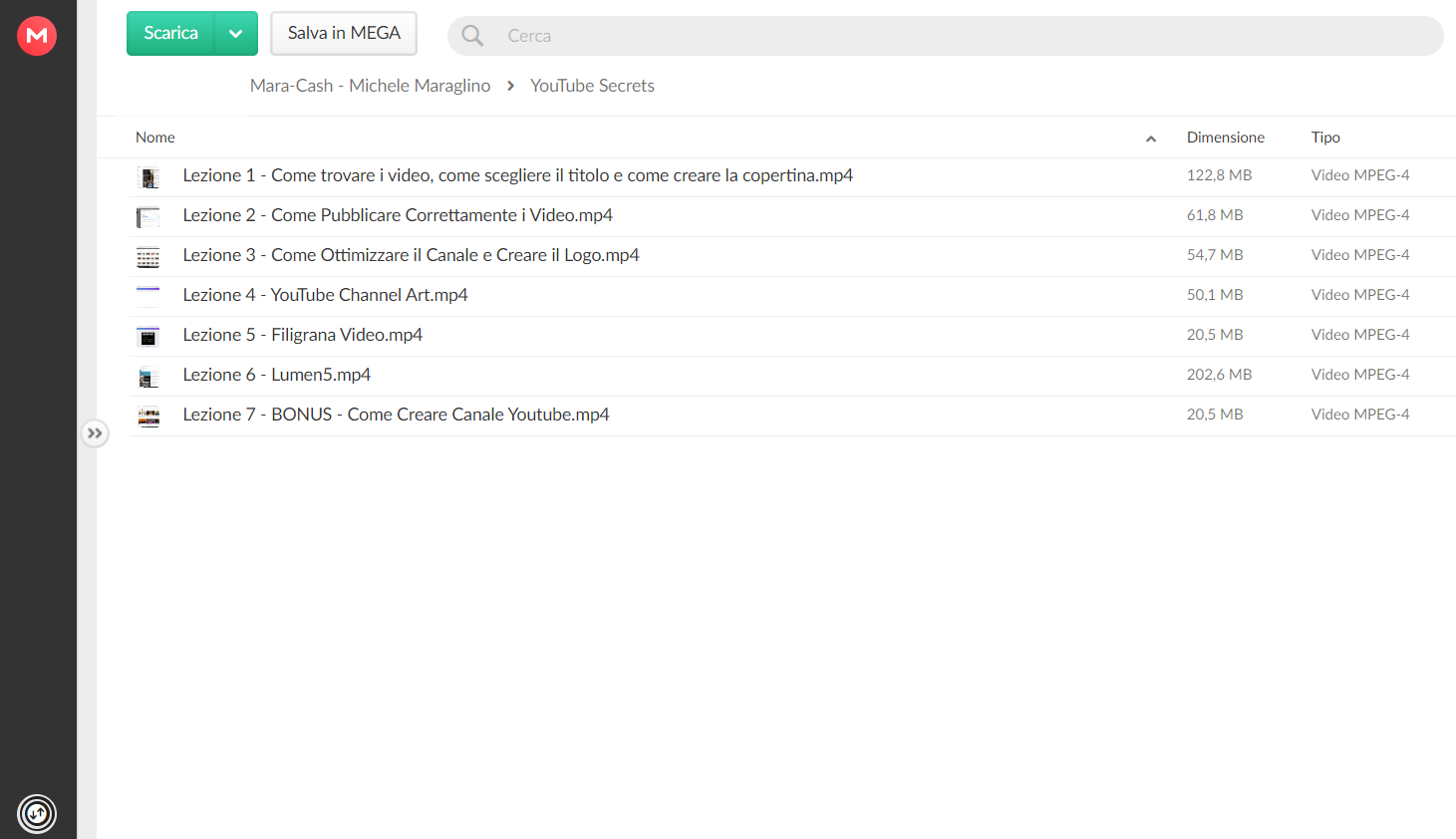The image size is (1456, 839).
Task: Open the Scarica dropdown arrow
Action: pyautogui.click(x=236, y=33)
